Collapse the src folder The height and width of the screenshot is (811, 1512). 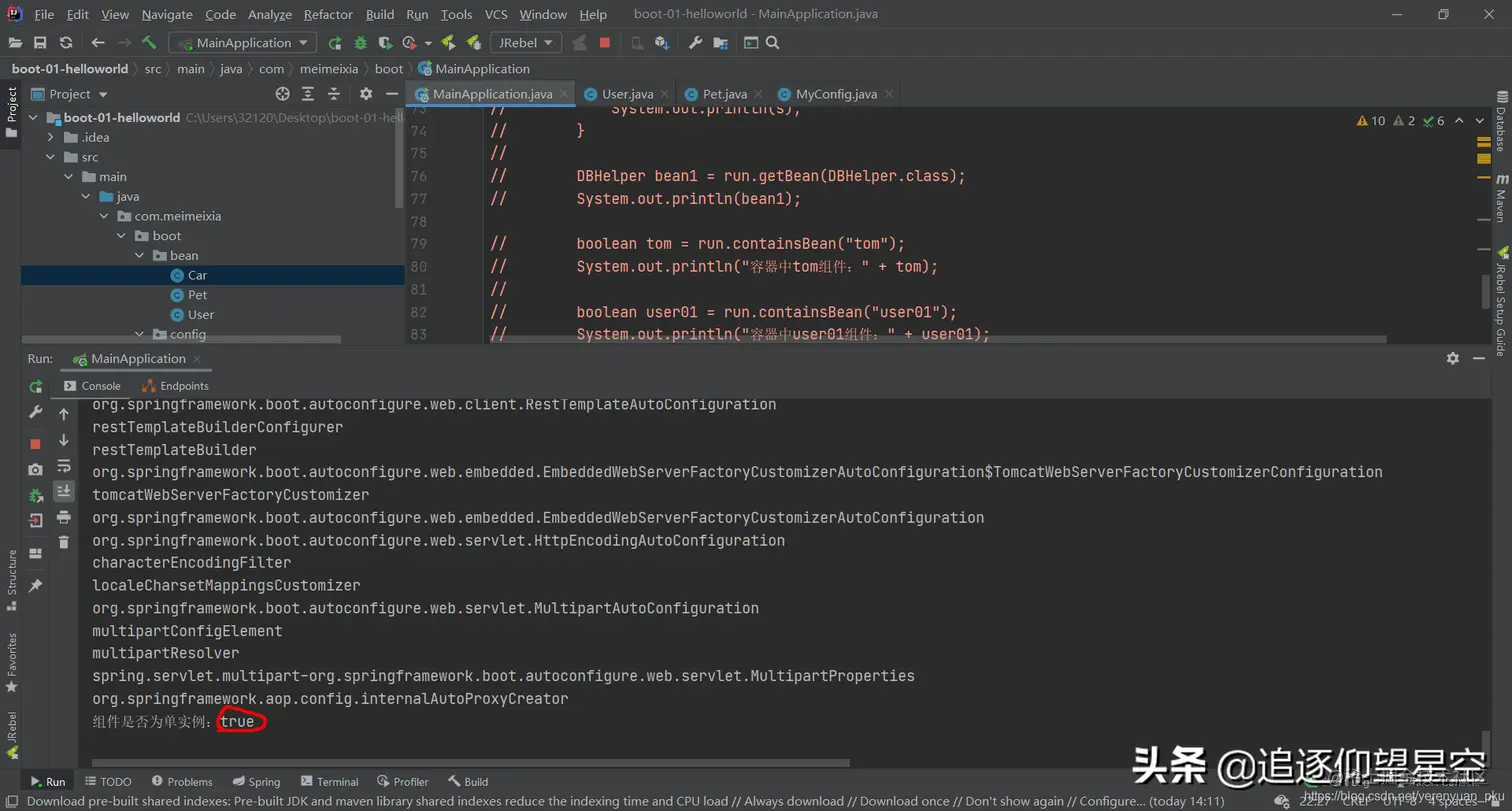click(x=51, y=157)
